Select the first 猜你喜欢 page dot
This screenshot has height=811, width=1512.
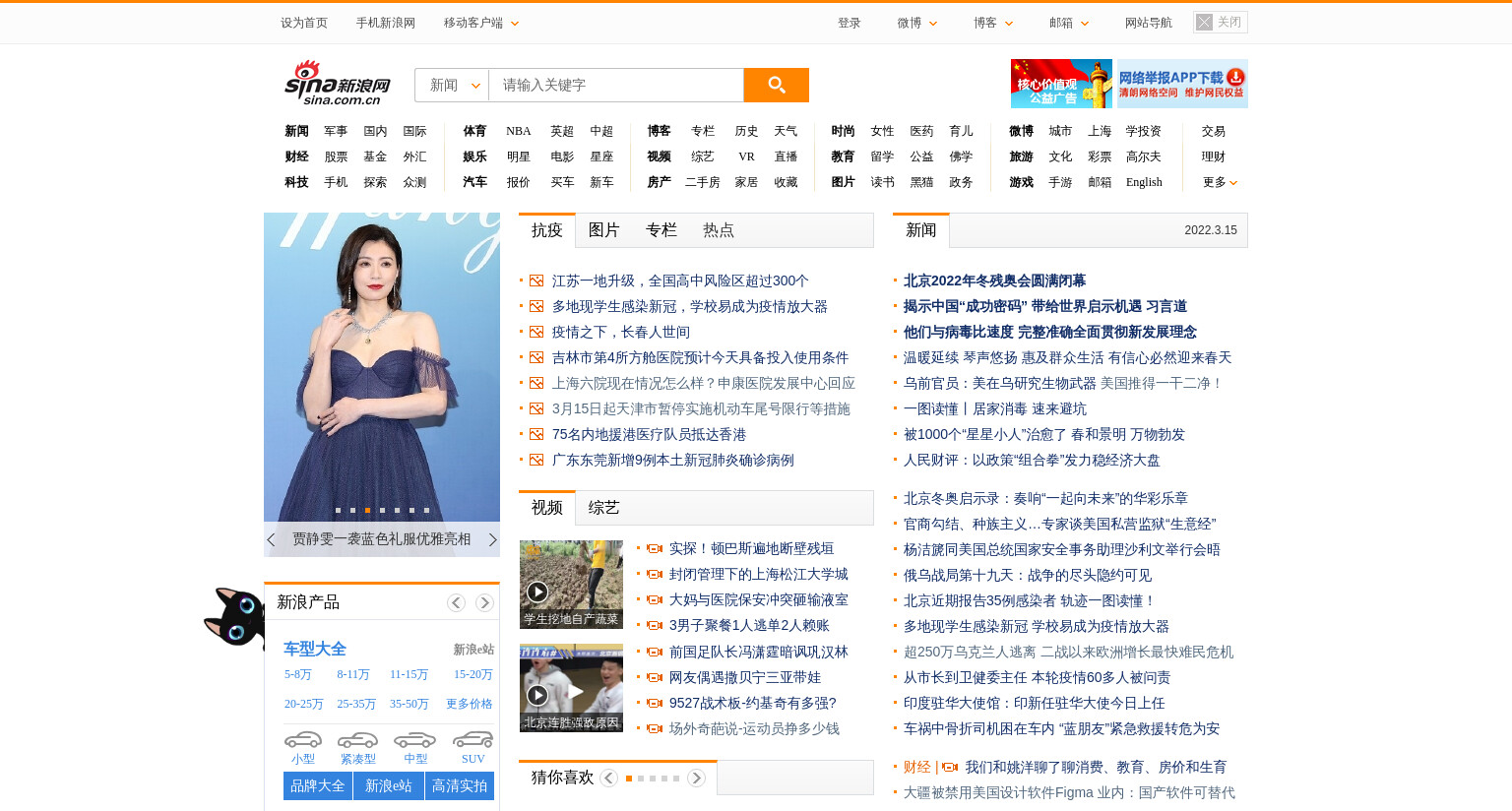coord(629,779)
